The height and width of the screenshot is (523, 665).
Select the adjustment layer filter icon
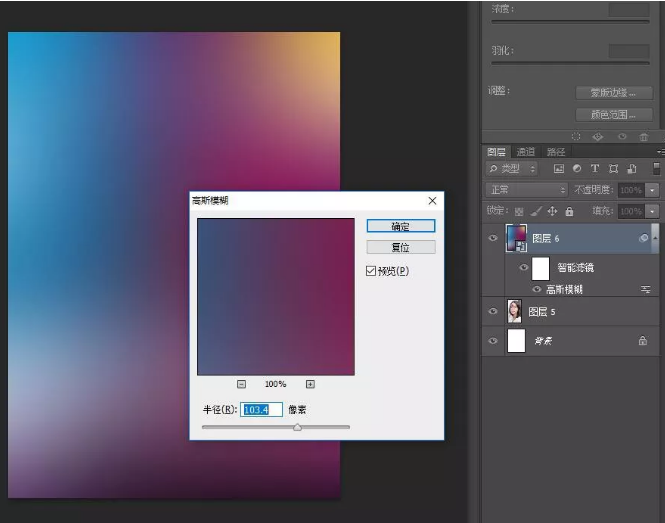click(576, 169)
